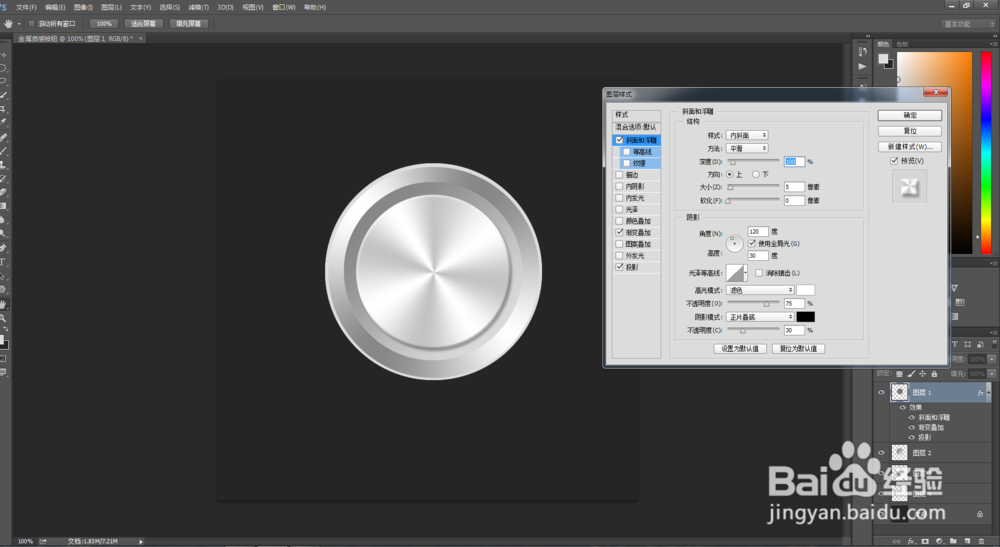Viewport: 1000px width, 547px height.
Task: Select the Gradient tool
Action: coord(3,206)
